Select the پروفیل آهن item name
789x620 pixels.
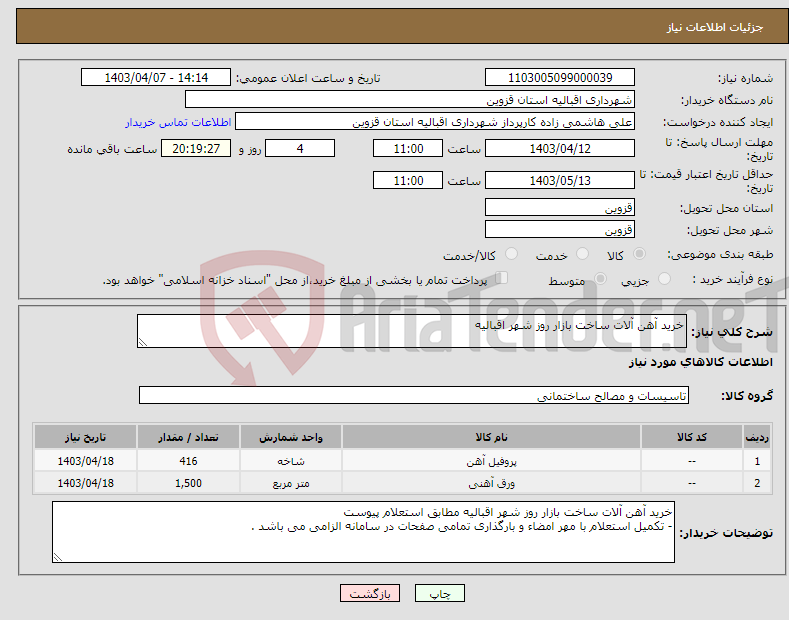(x=492, y=461)
